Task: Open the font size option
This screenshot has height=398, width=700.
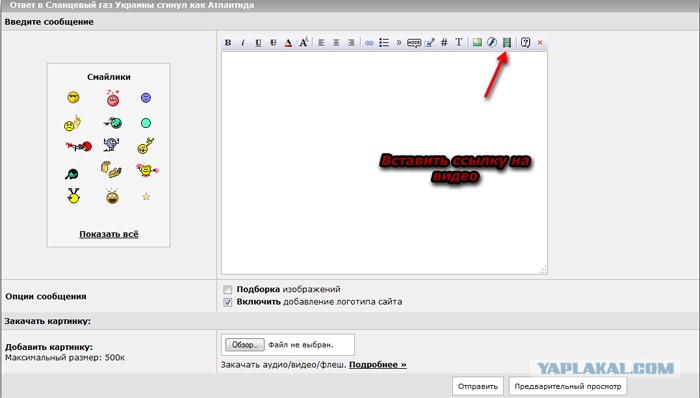Action: coord(304,42)
